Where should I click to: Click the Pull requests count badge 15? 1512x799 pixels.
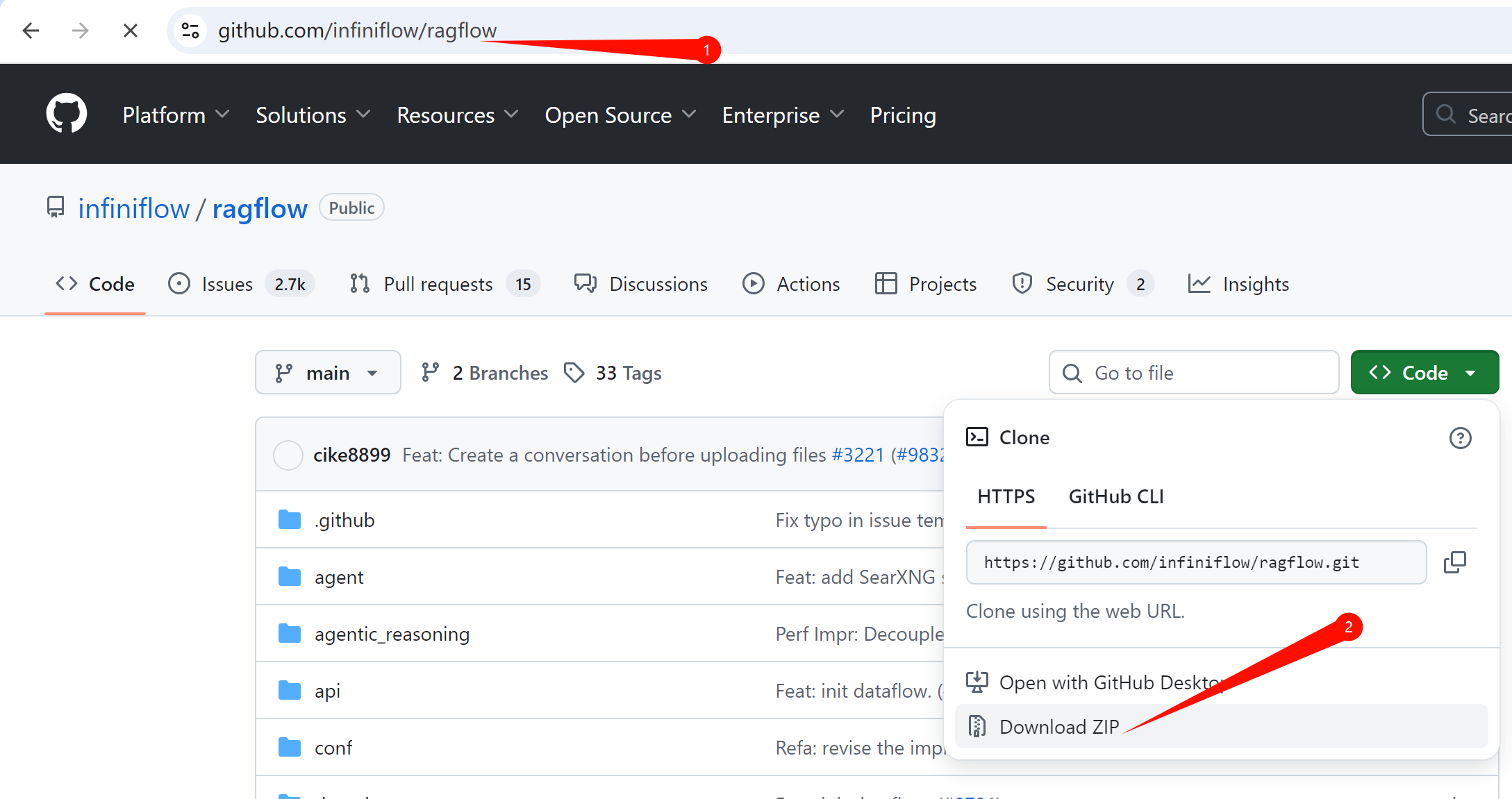523,284
